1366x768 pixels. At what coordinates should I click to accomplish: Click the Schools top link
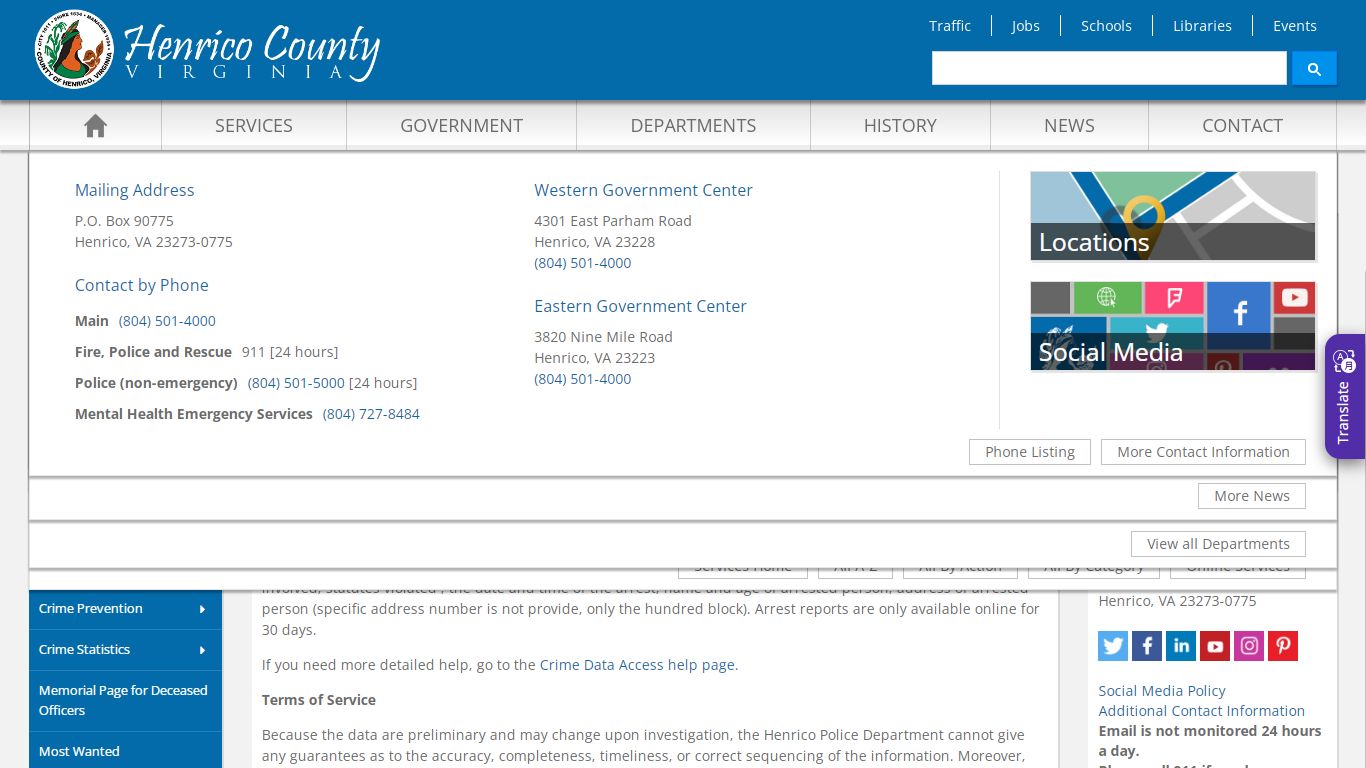coord(1106,26)
